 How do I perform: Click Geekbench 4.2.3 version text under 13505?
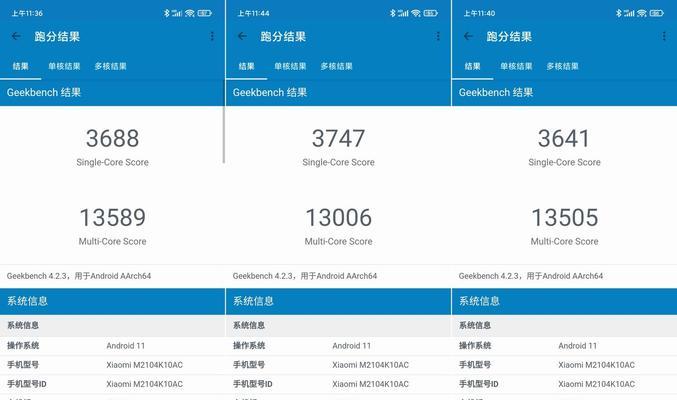point(531,276)
